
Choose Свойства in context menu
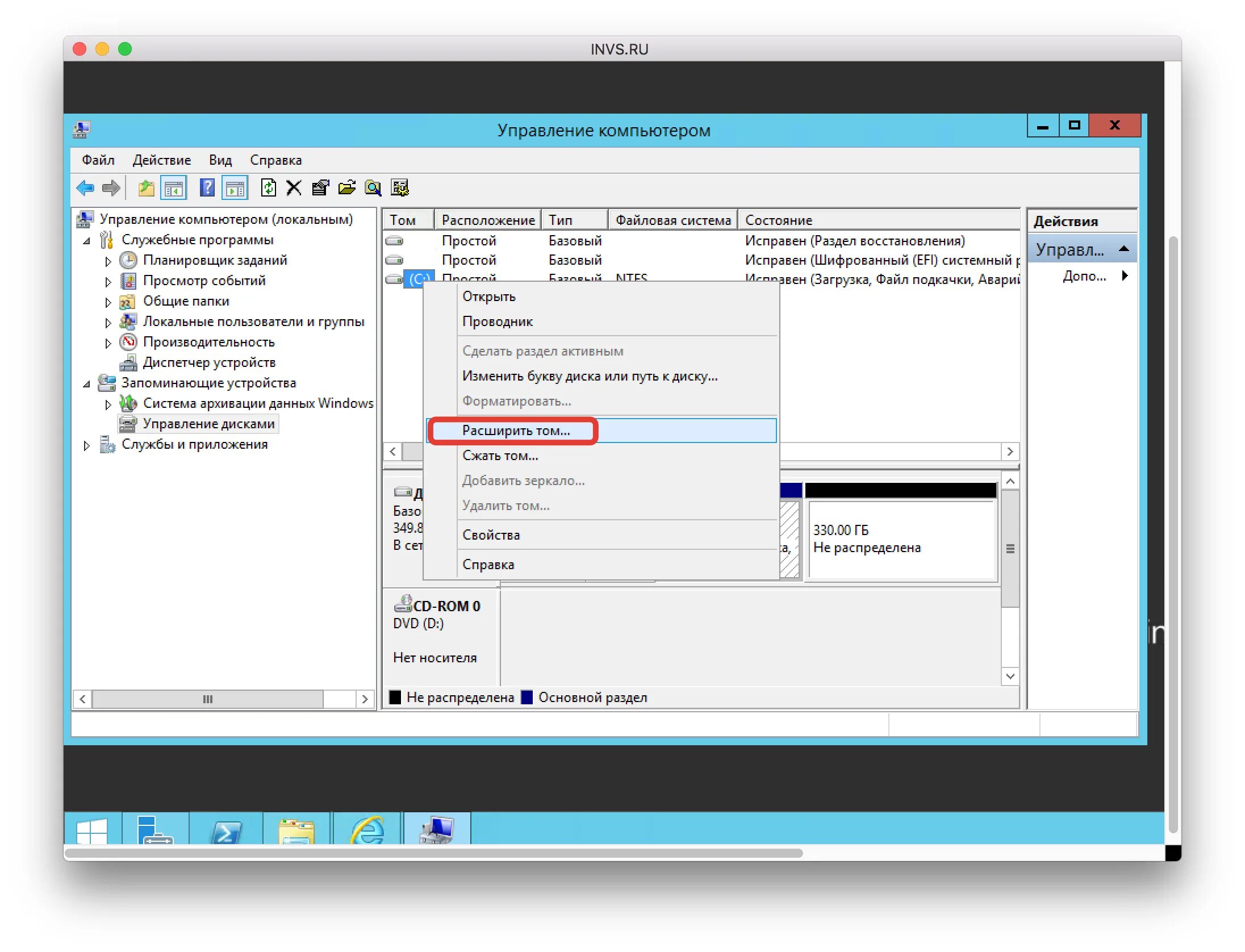(x=602, y=535)
